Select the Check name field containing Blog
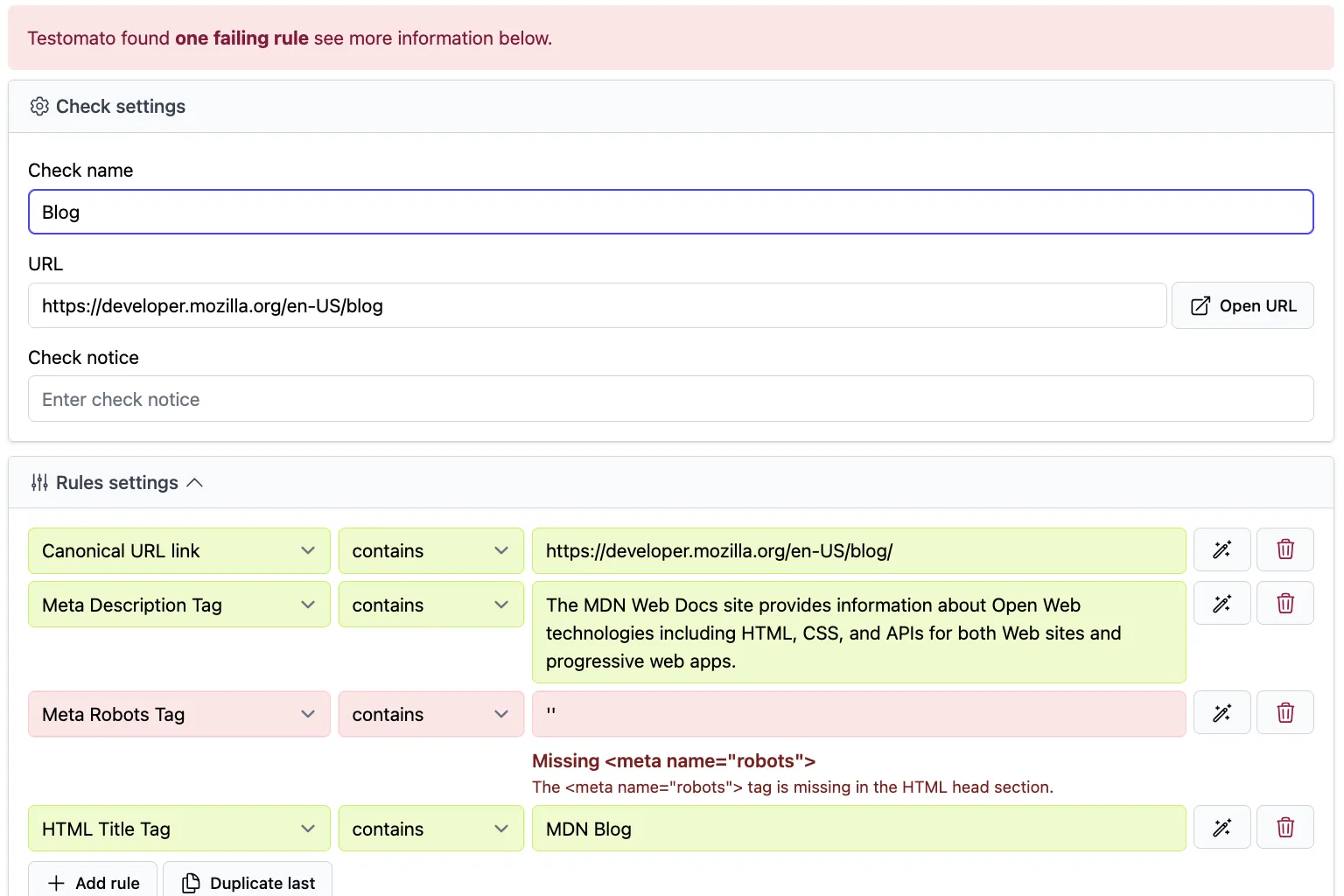The width and height of the screenshot is (1344, 896). pos(670,212)
